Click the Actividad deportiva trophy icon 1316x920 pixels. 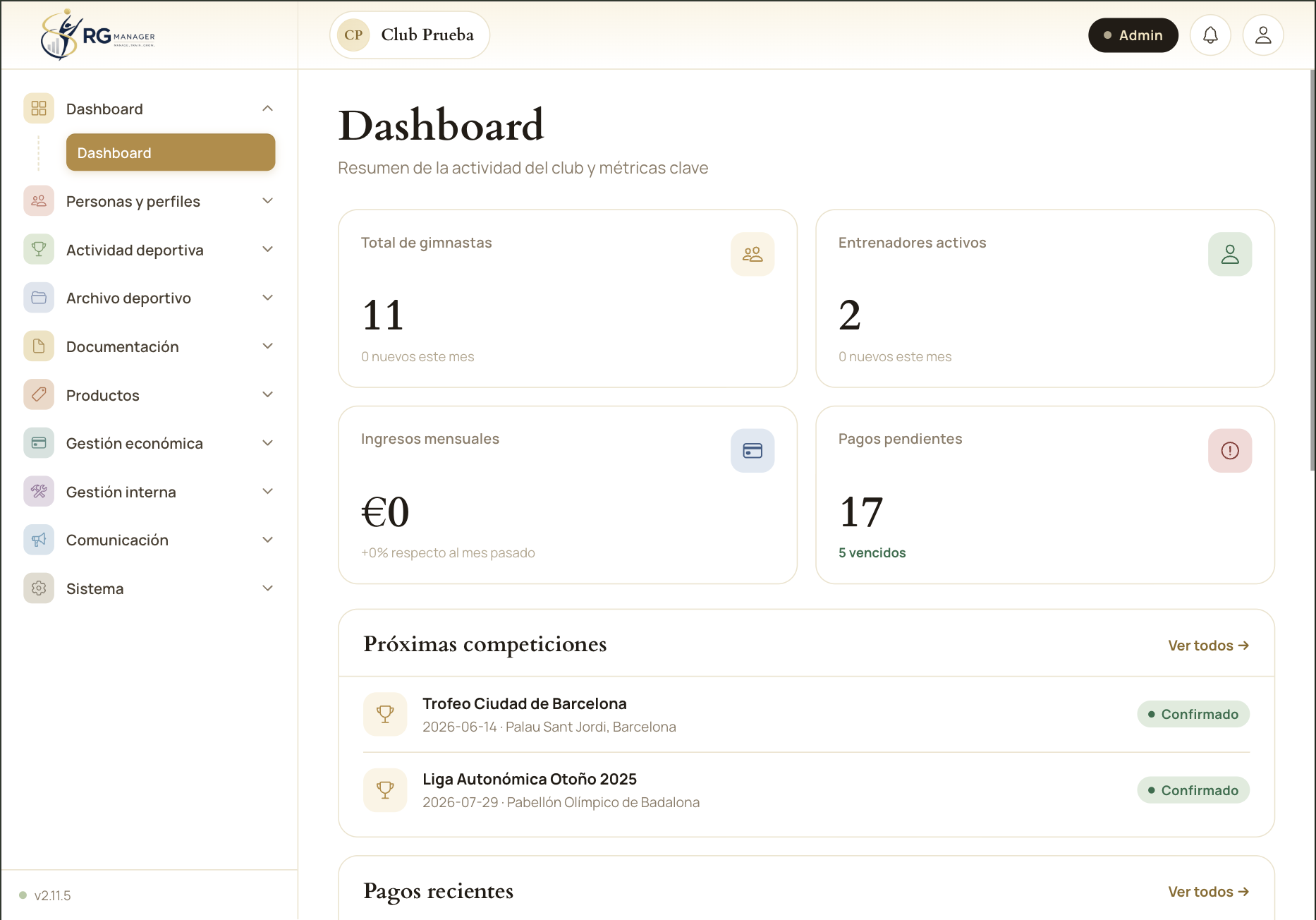pos(39,250)
